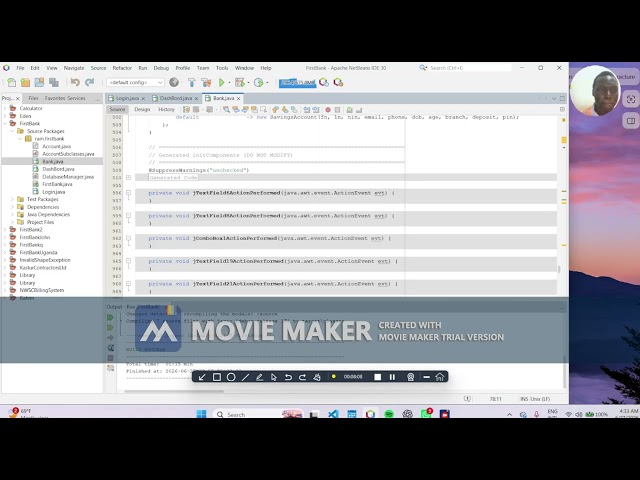Select ellipse tool in recorder bar
Image resolution: width=640 pixels, height=480 pixels.
(231, 377)
